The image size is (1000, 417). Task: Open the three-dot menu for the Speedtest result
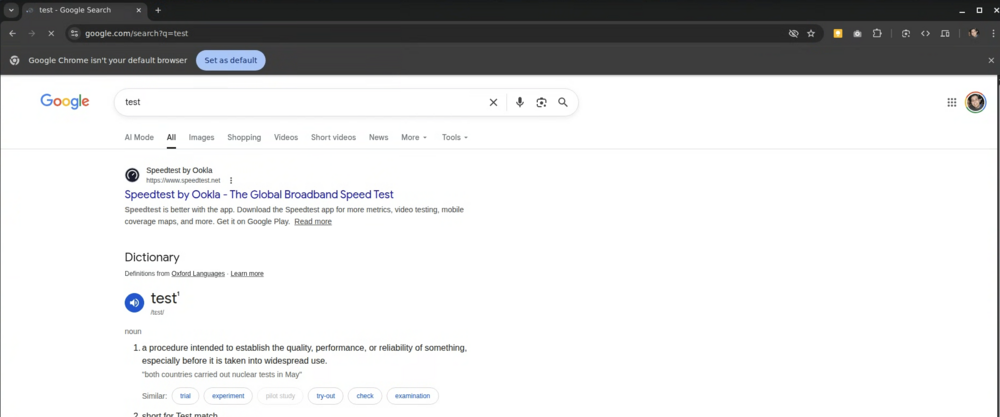pyautogui.click(x=231, y=180)
